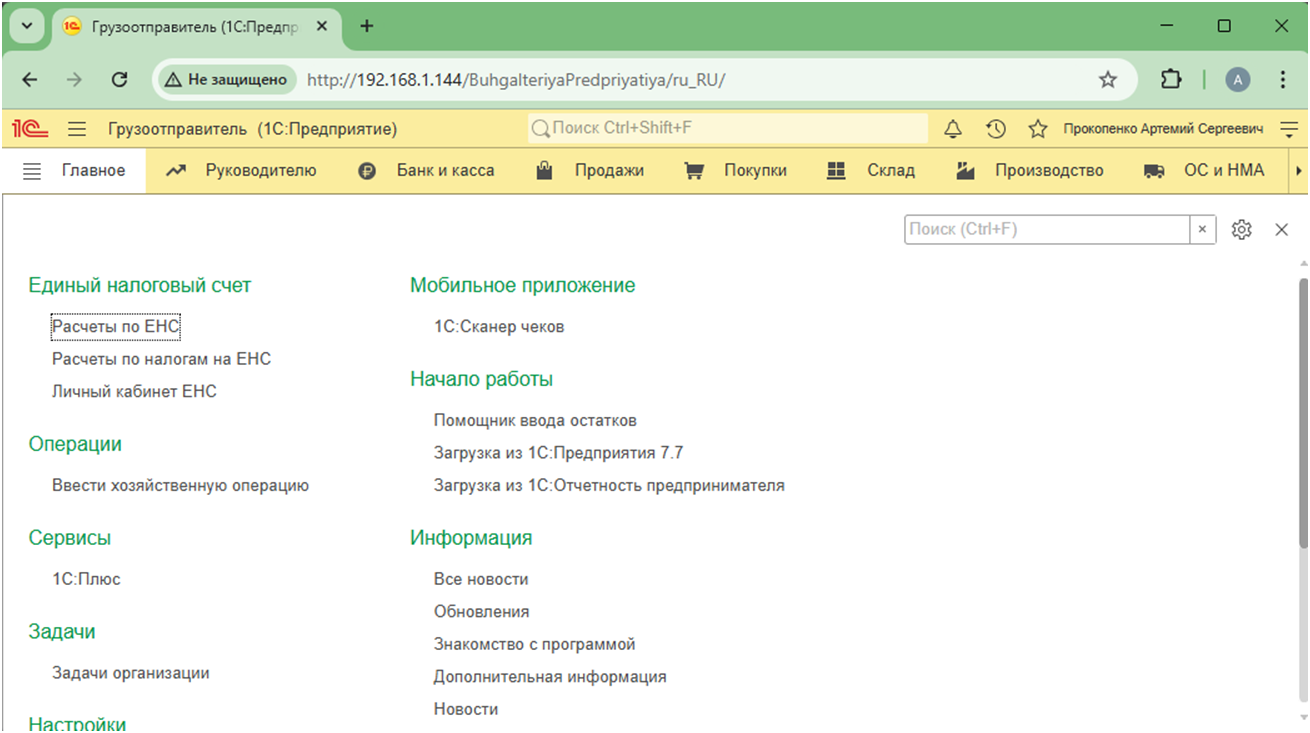Image resolution: width=1310 pixels, height=733 pixels.
Task: Clear the Поиск (Ctrl+F) field
Action: pyautogui.click(x=1203, y=230)
